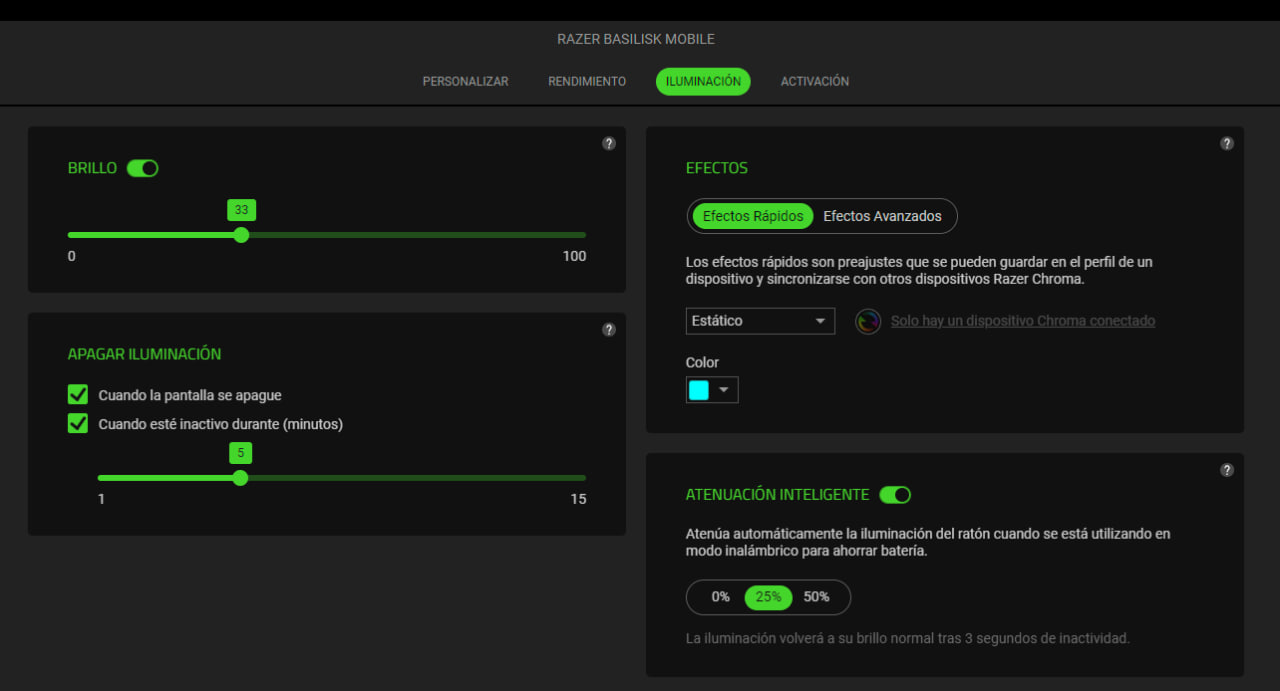1280x691 pixels.
Task: Open the Personalizar tab
Action: [x=465, y=82]
